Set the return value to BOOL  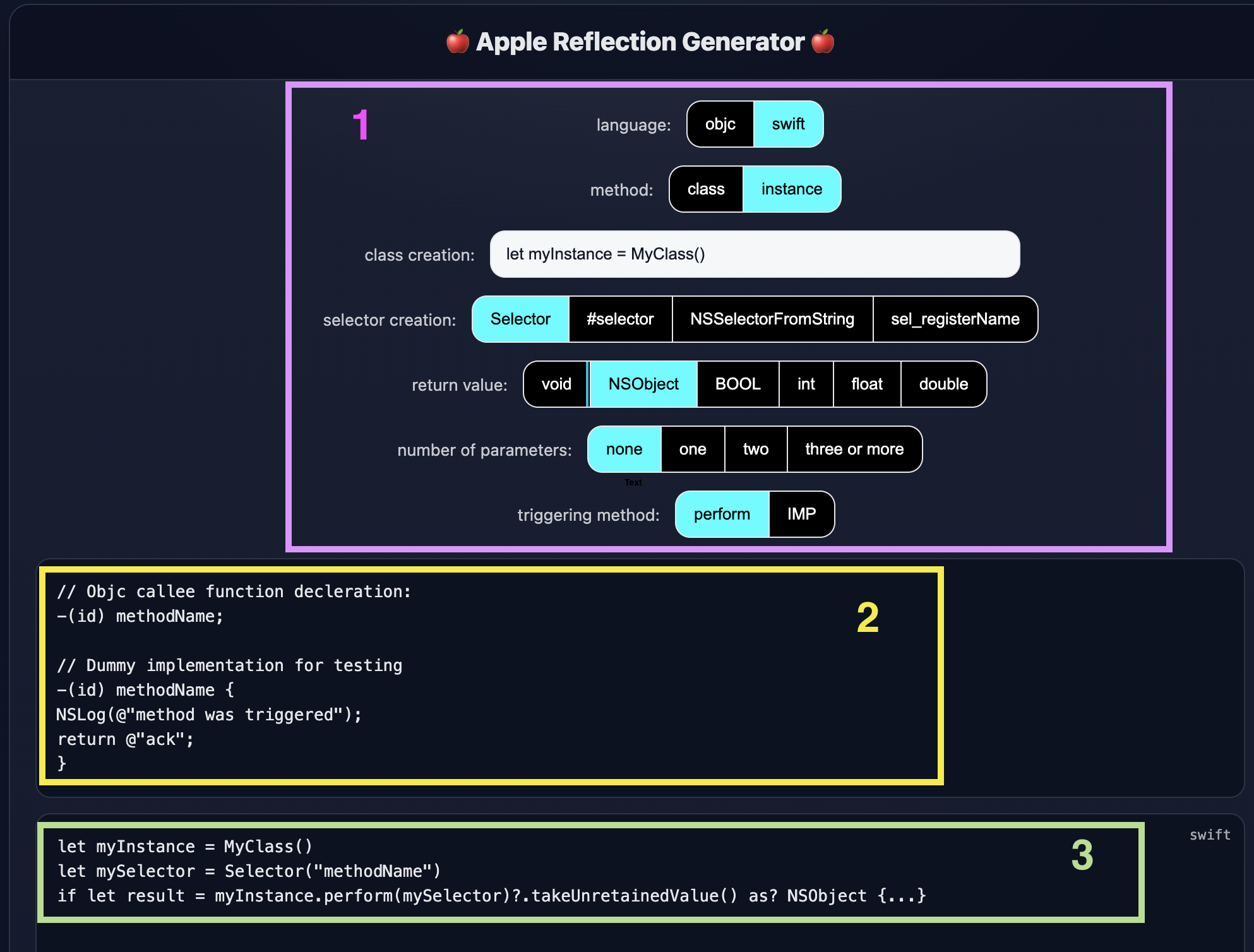tap(737, 384)
